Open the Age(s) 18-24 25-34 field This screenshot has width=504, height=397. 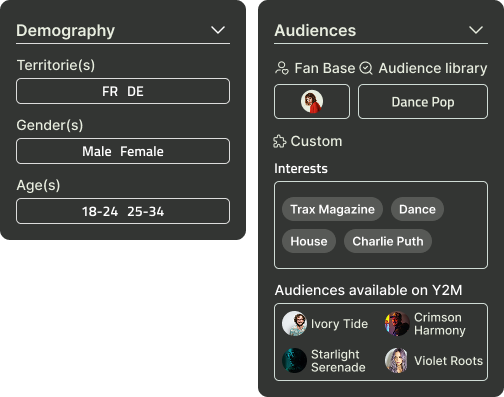click(123, 211)
